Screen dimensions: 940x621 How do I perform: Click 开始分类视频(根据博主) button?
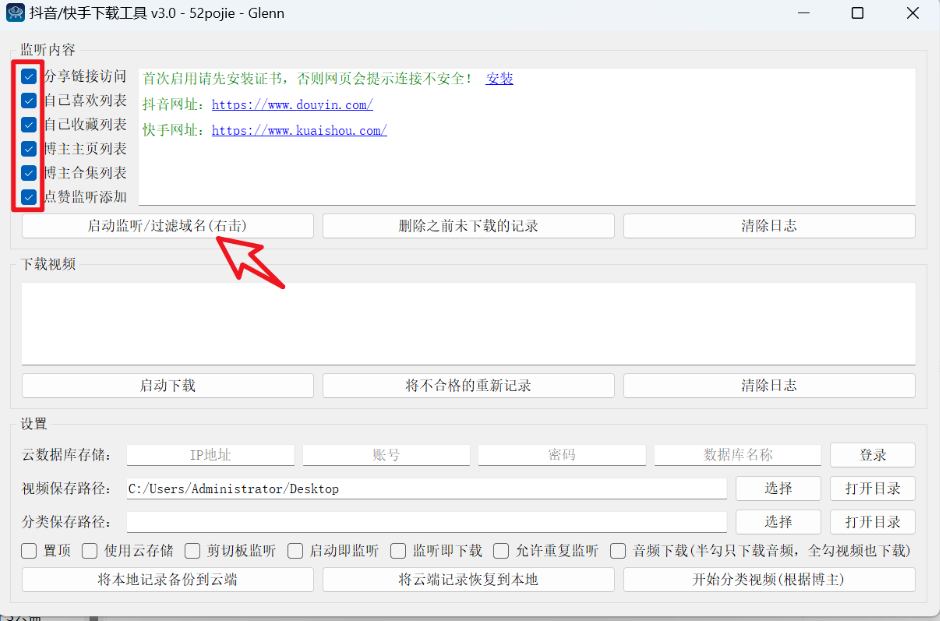click(x=769, y=580)
